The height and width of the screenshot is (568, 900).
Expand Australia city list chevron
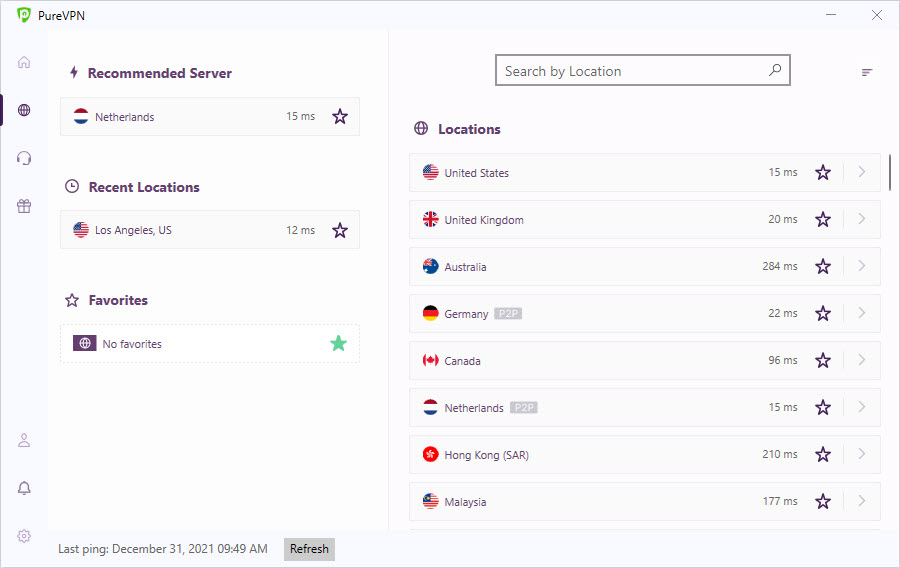862,266
